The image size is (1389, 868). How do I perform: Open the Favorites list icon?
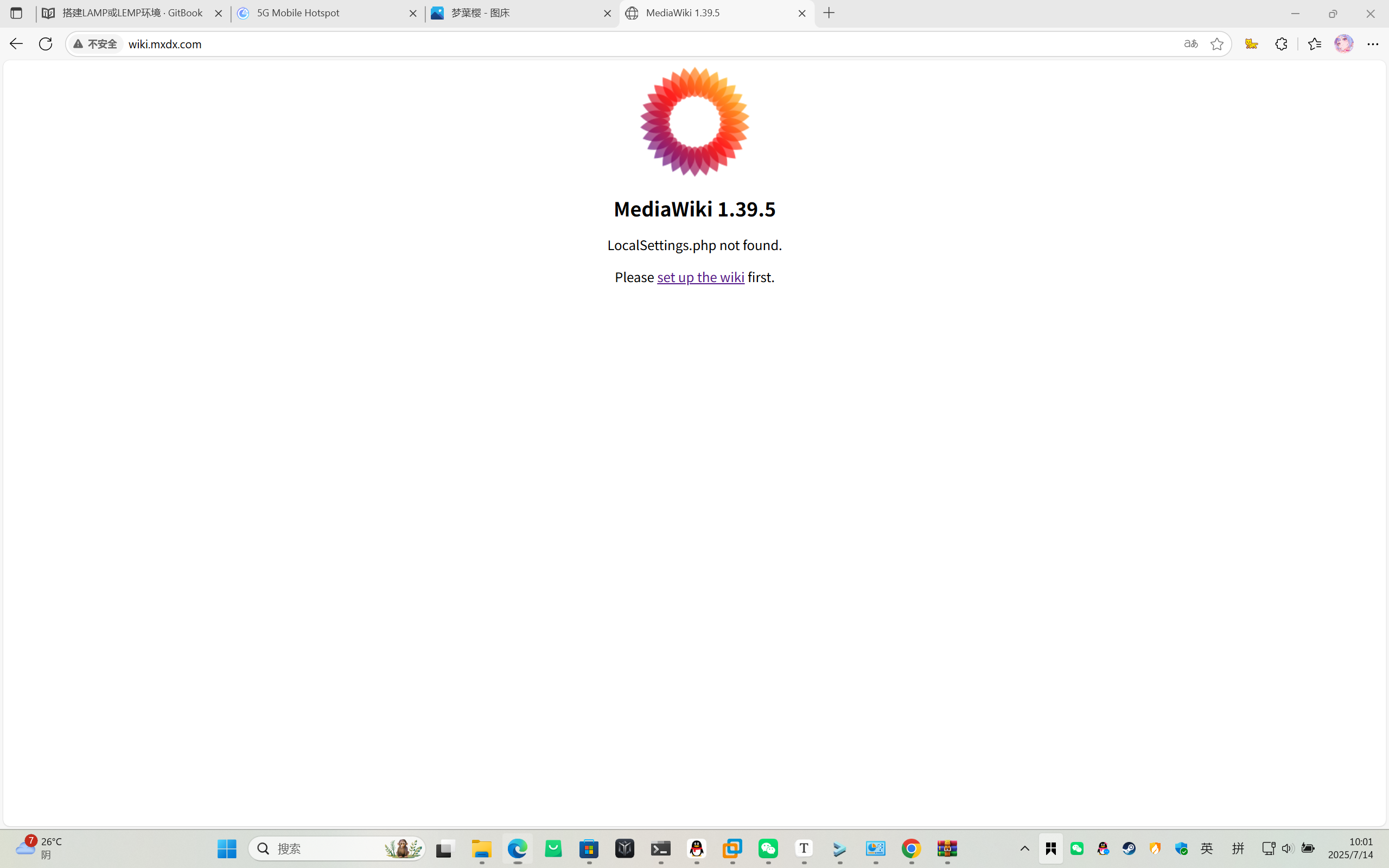click(x=1314, y=44)
